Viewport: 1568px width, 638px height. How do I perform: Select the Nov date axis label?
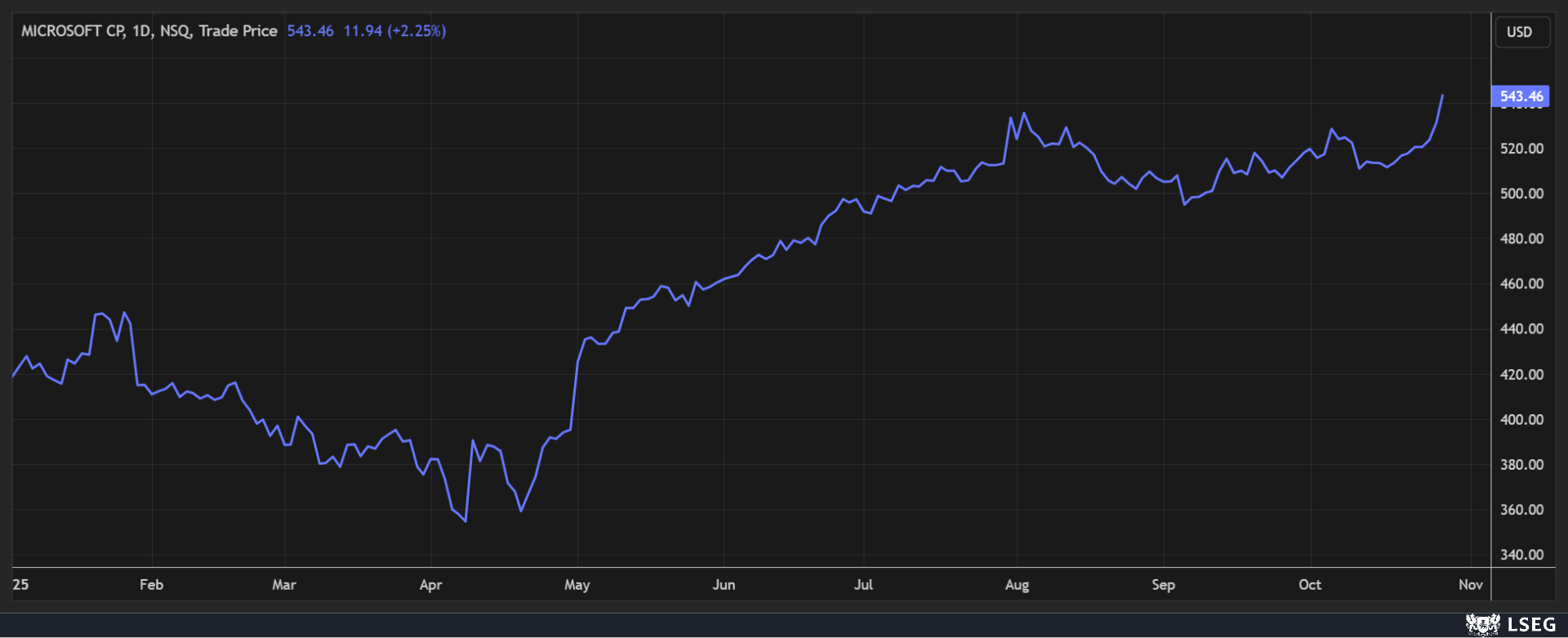(1470, 585)
